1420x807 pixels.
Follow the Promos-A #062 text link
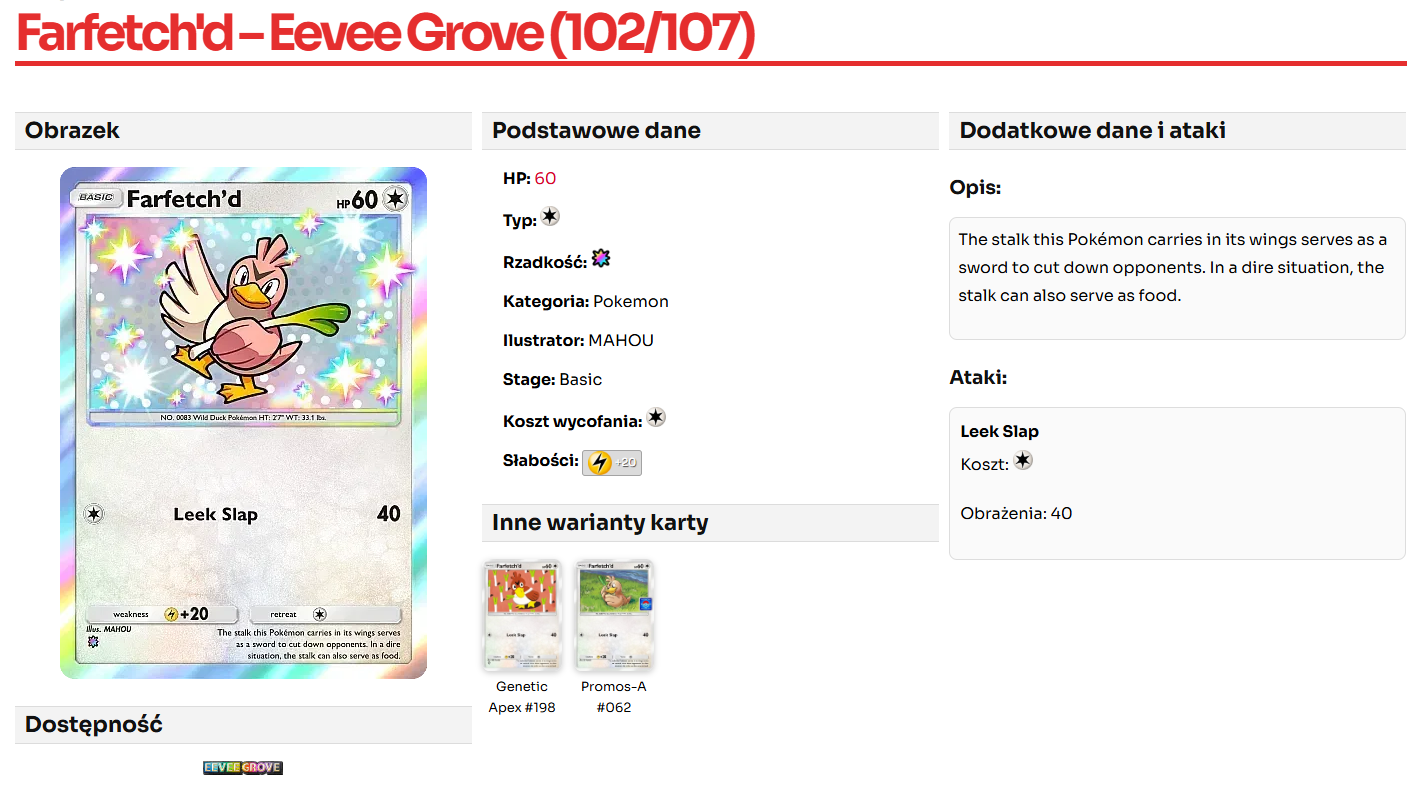(613, 697)
